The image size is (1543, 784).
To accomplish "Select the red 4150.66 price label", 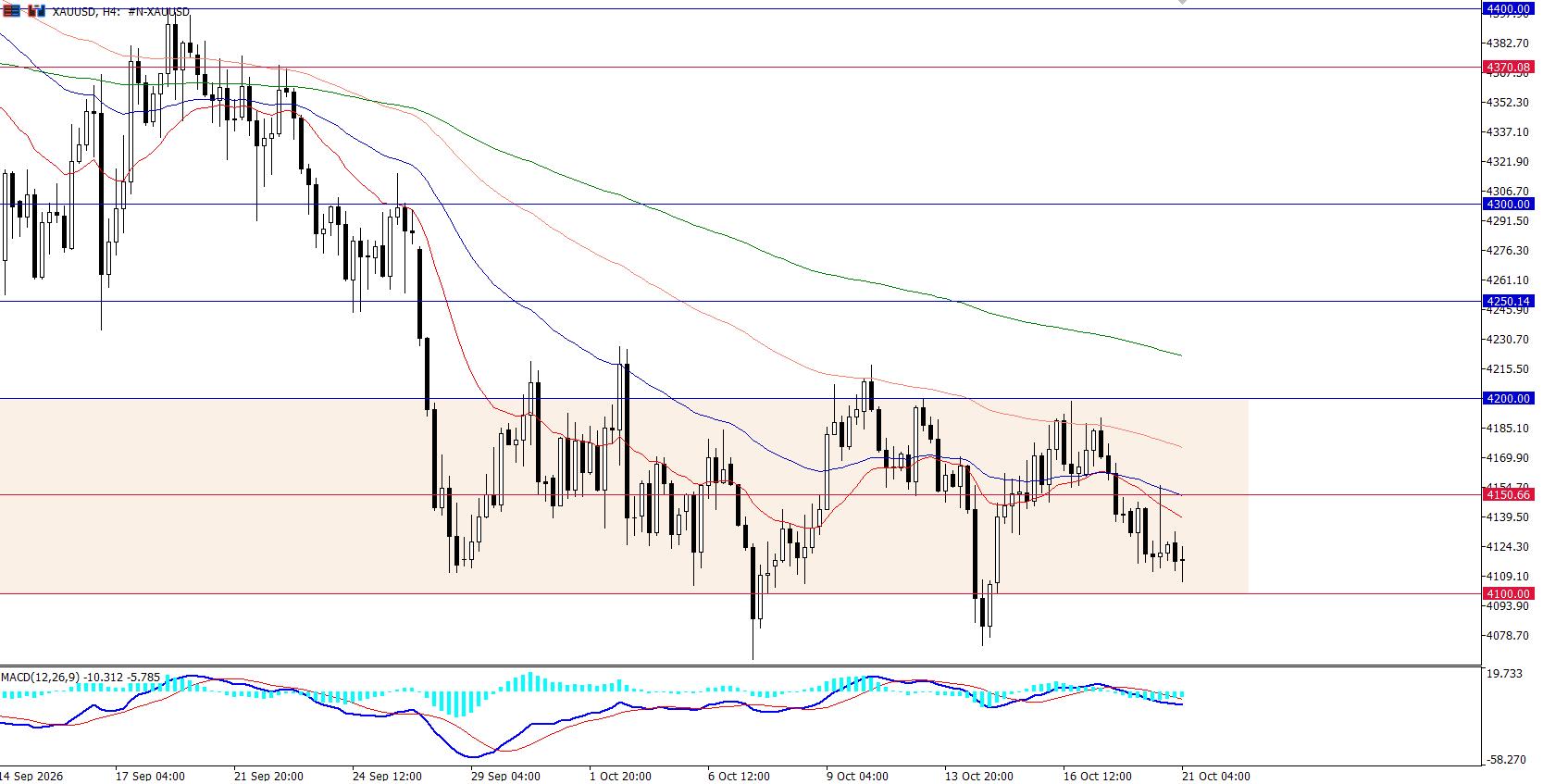I will [x=1507, y=495].
